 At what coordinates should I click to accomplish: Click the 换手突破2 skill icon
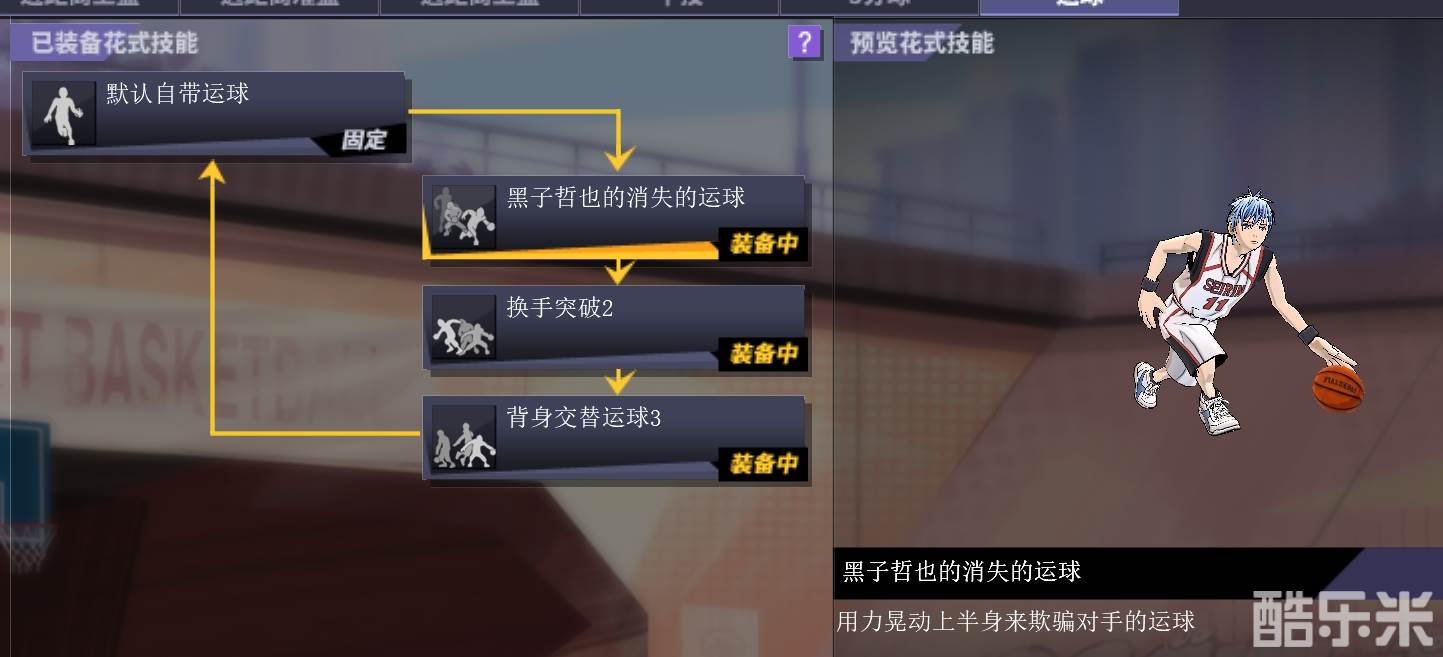pos(463,326)
